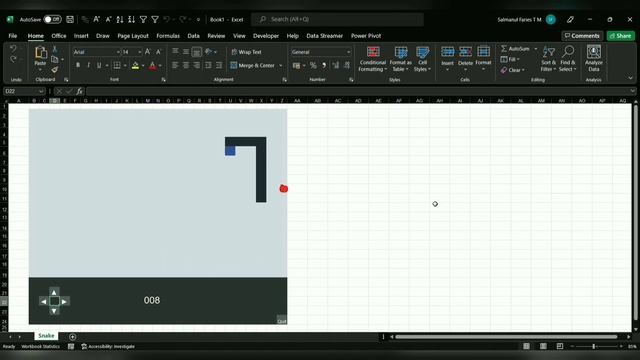Click the Borders icon
This screenshot has width=640, height=360.
point(117,65)
